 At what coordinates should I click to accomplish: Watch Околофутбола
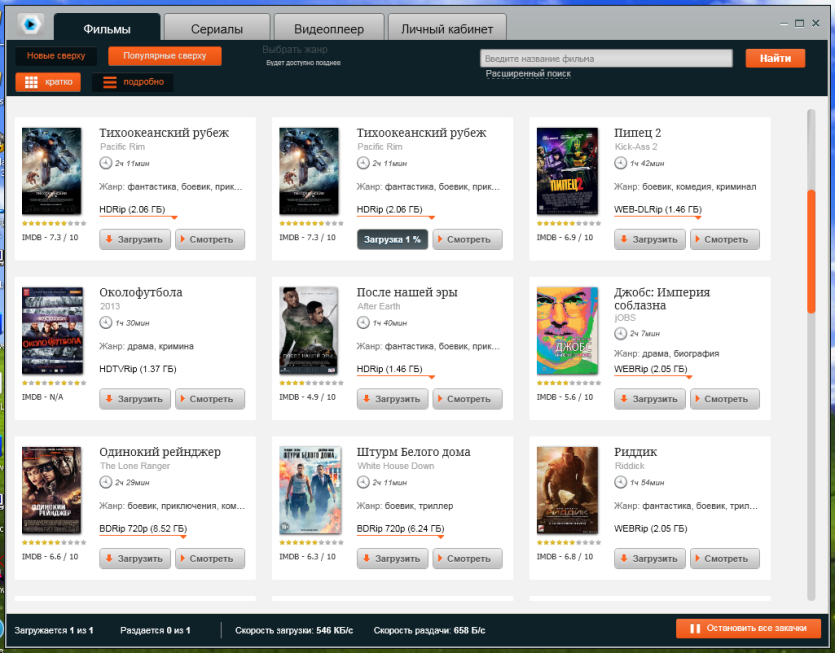(210, 398)
